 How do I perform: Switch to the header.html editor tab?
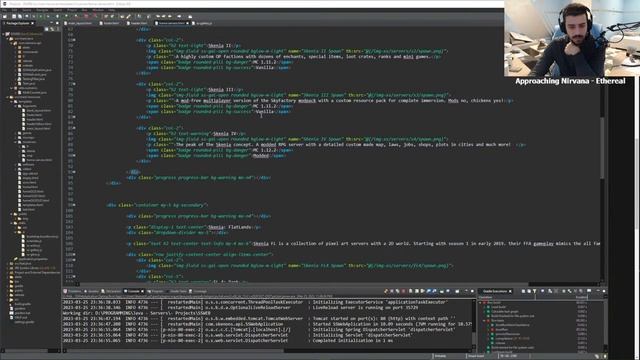(x=138, y=23)
